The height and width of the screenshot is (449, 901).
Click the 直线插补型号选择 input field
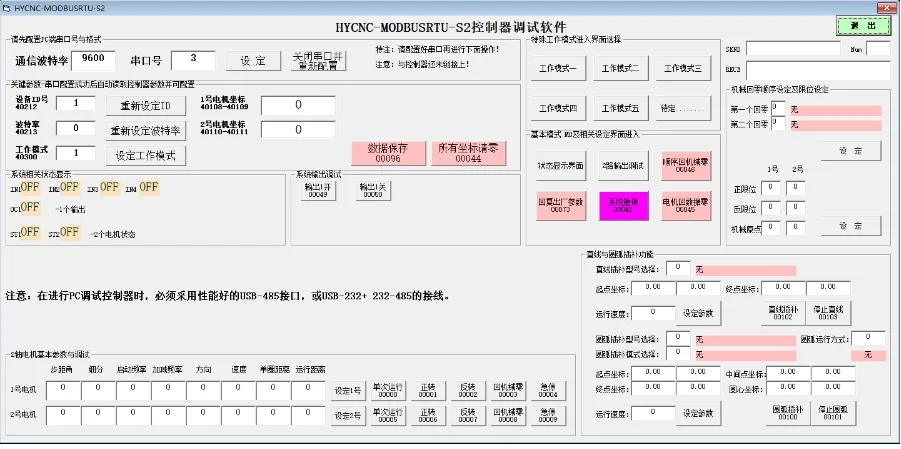click(679, 268)
